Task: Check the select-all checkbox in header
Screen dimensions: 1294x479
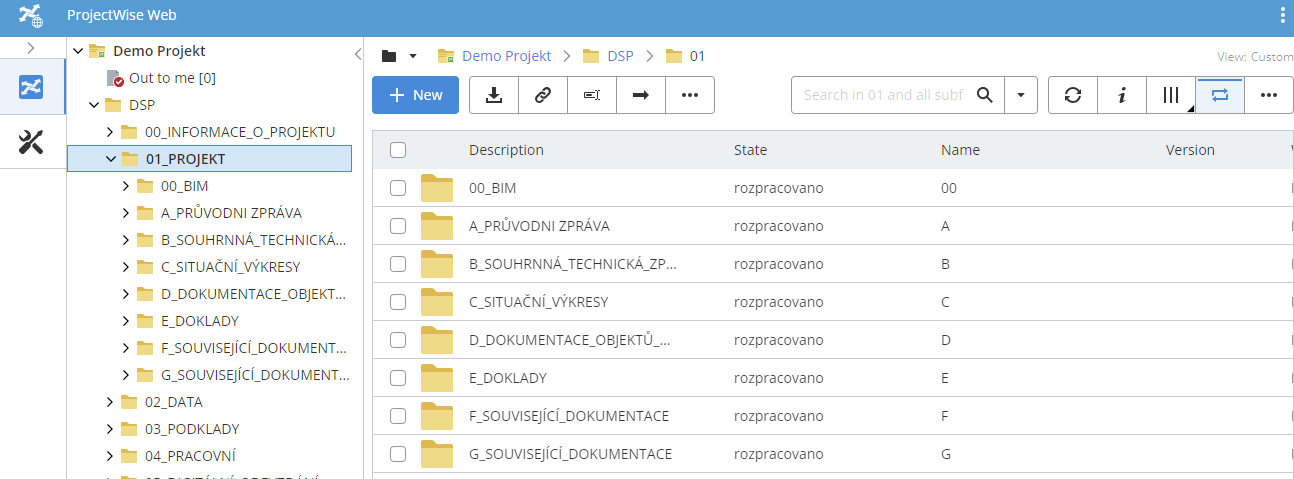Action: [x=398, y=150]
